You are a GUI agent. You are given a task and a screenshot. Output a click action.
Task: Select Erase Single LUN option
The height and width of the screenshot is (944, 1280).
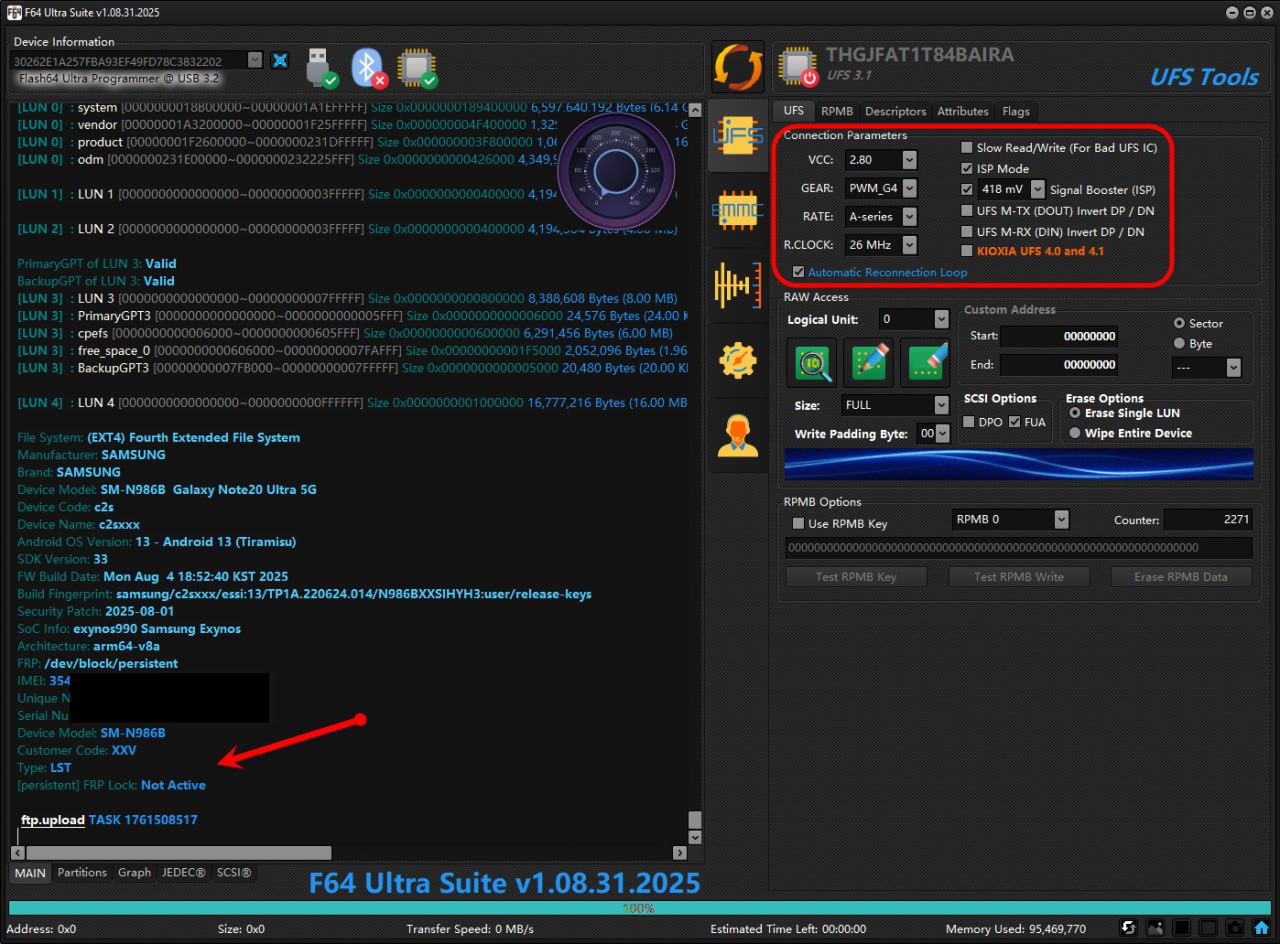coord(1075,413)
